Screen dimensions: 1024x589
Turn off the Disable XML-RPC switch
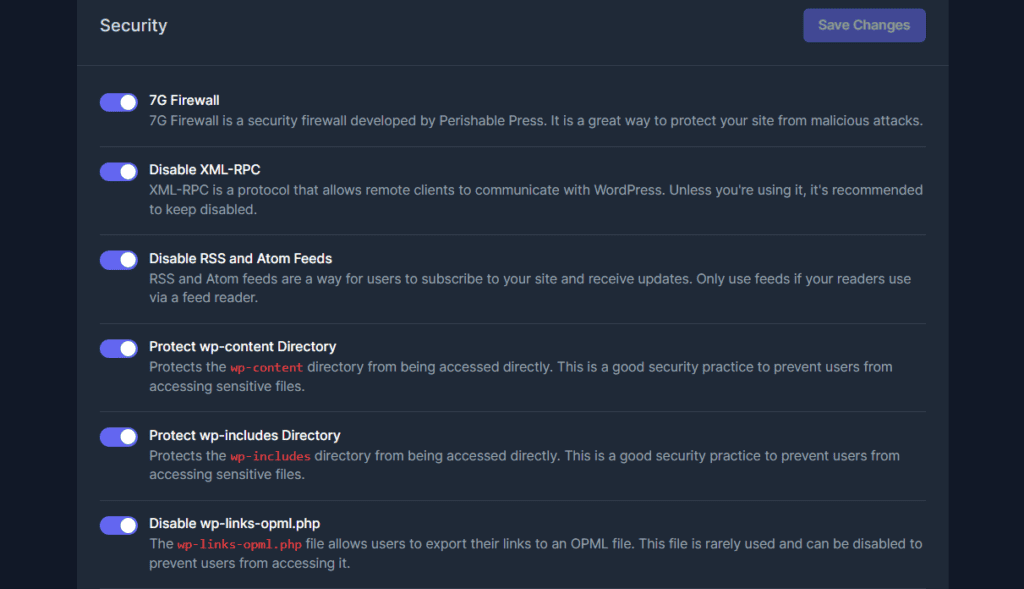pos(118,171)
